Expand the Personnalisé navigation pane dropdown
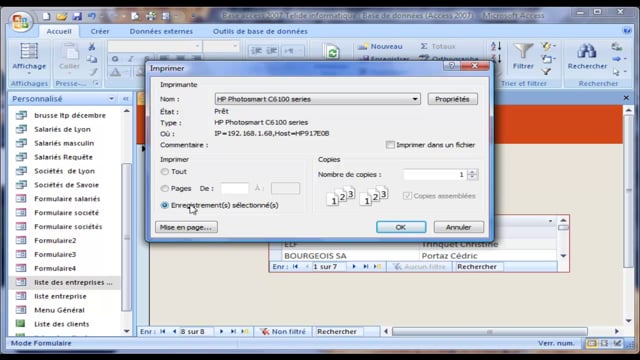 tap(111, 99)
